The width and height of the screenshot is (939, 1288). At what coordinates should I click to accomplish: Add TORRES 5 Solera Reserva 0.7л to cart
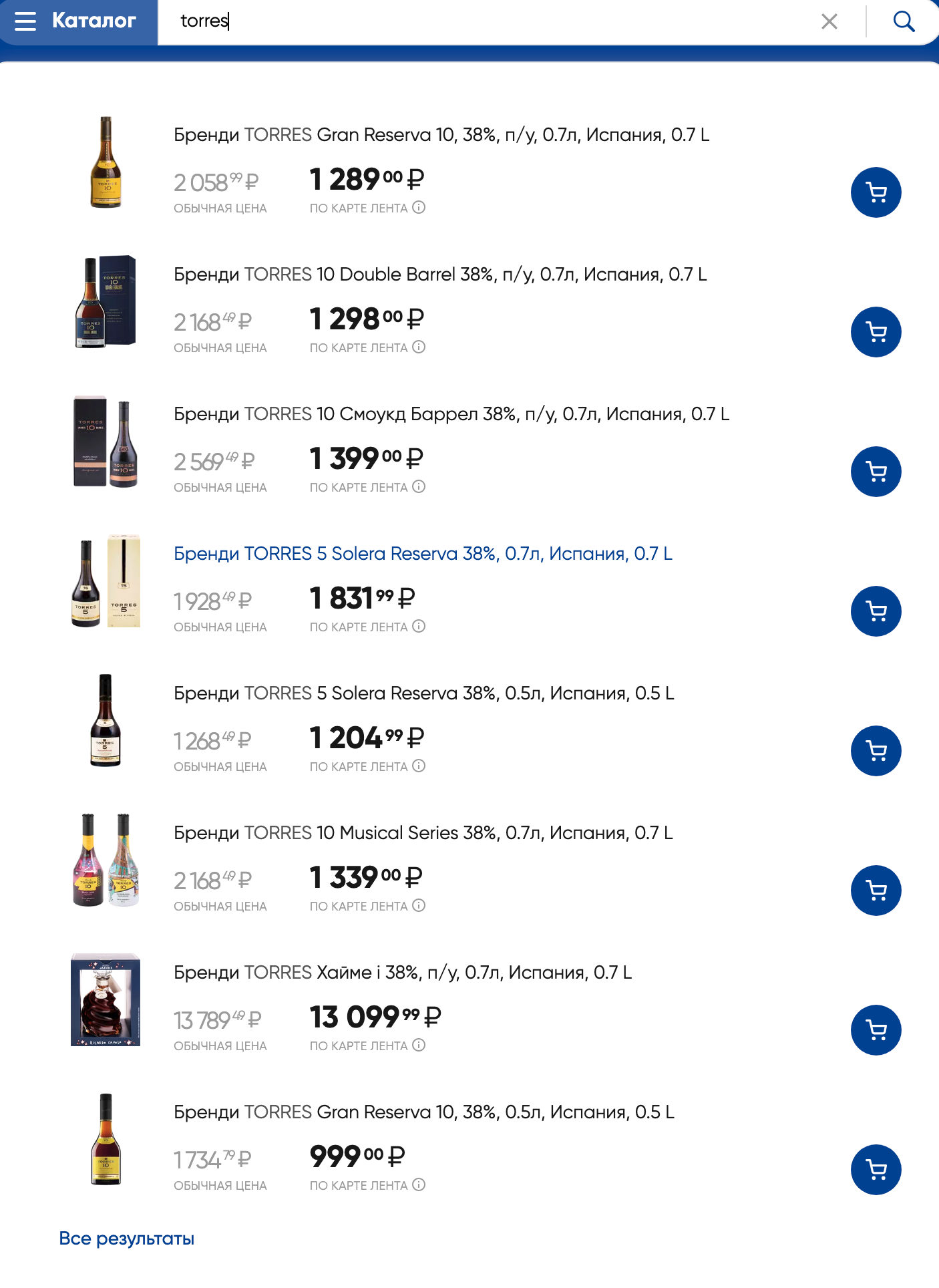point(876,611)
